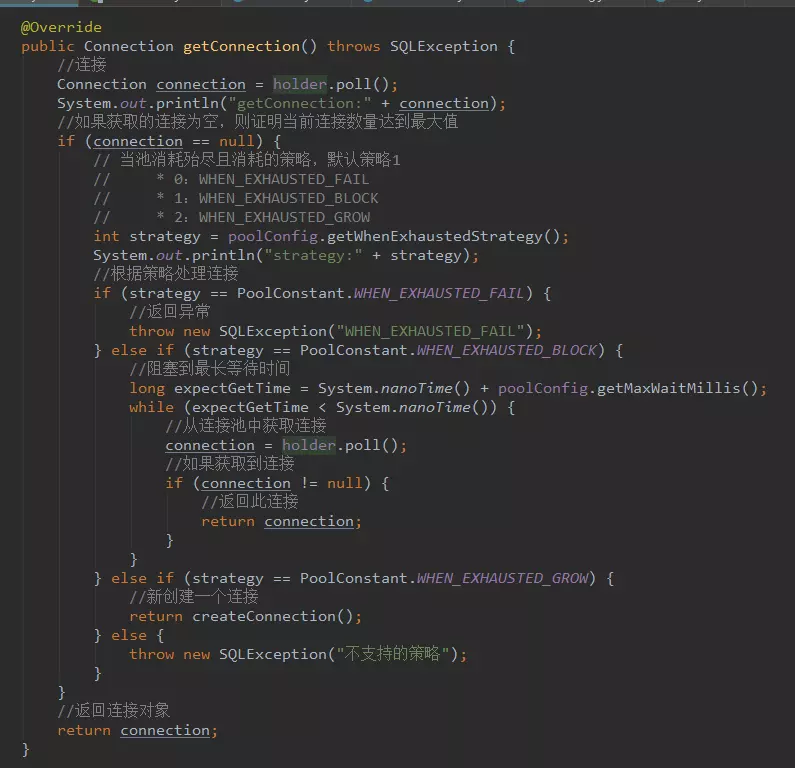795x768 pixels.
Task: Click the 'public' modifier keyword
Action: pyautogui.click(x=48, y=46)
